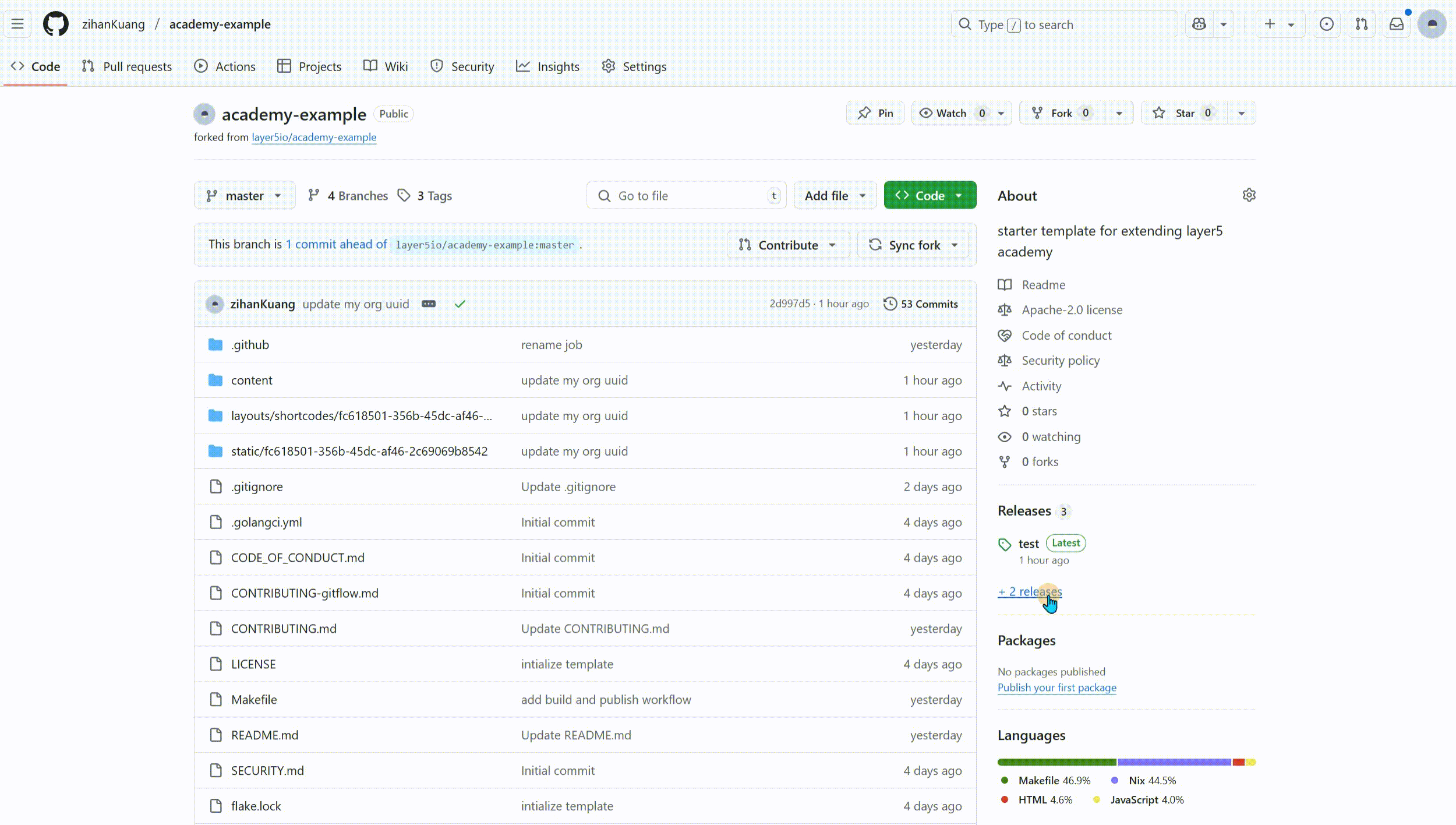Open the notifications inbox icon
This screenshot has width=1456, height=825.
click(x=1397, y=24)
